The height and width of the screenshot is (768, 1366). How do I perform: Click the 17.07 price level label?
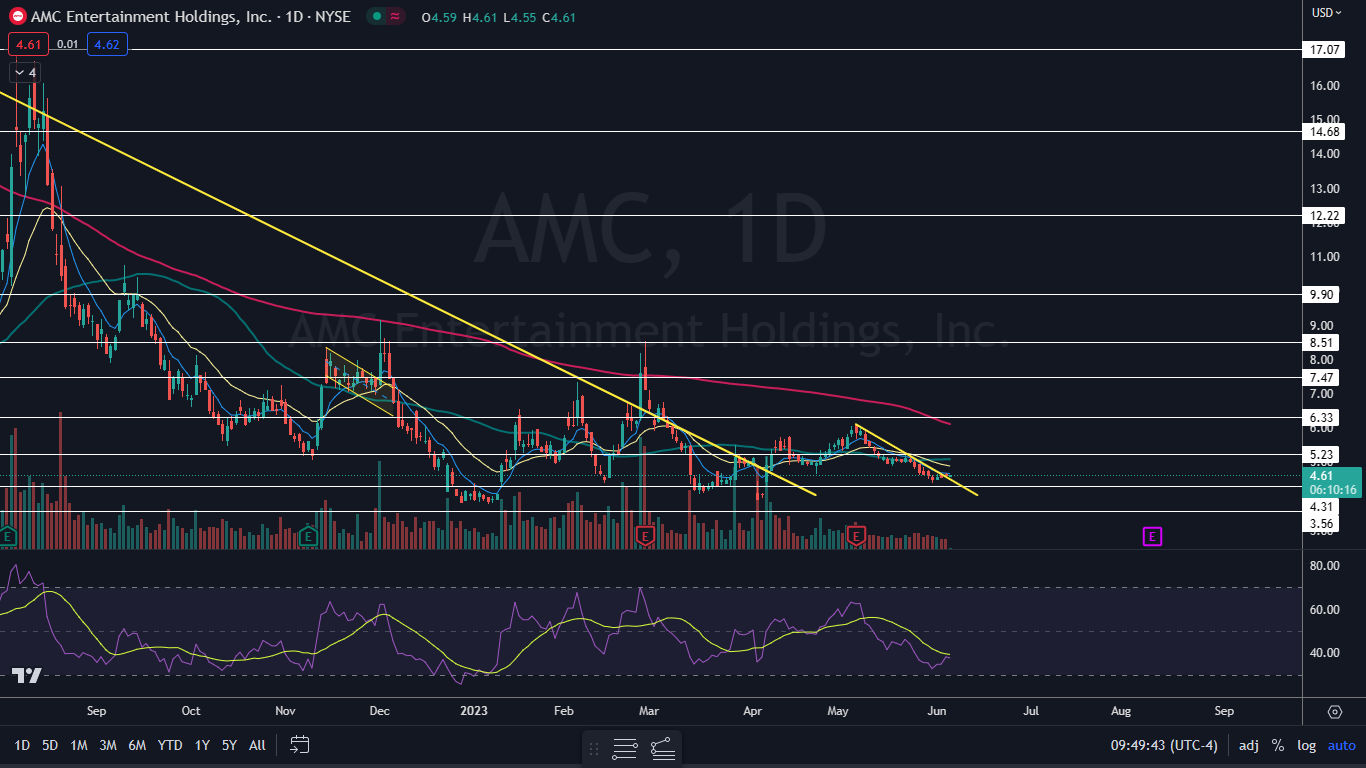[1326, 48]
